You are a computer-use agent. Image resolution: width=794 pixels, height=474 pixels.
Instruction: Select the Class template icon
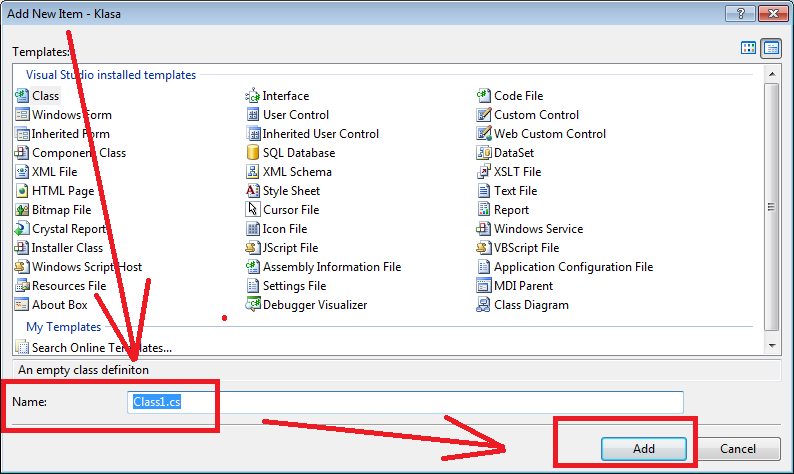pyautogui.click(x=23, y=96)
